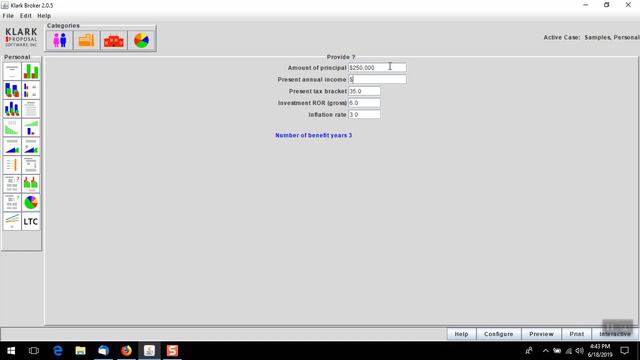Click the Amount of principal field
The width and height of the screenshot is (640, 360).
pyautogui.click(x=377, y=68)
